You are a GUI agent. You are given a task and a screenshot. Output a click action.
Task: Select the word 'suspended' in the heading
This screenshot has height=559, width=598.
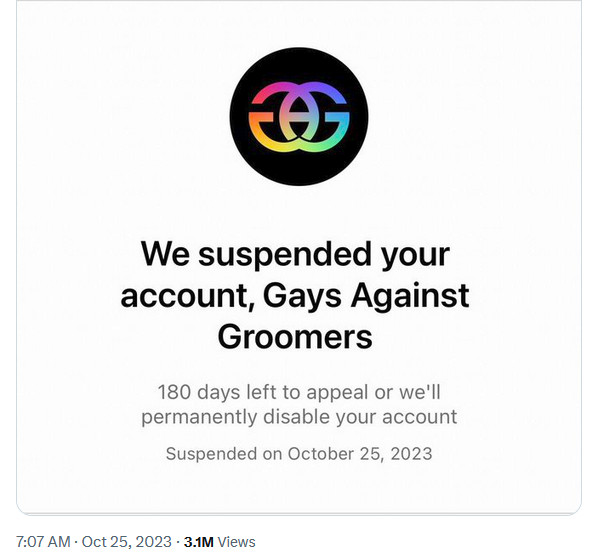point(285,254)
